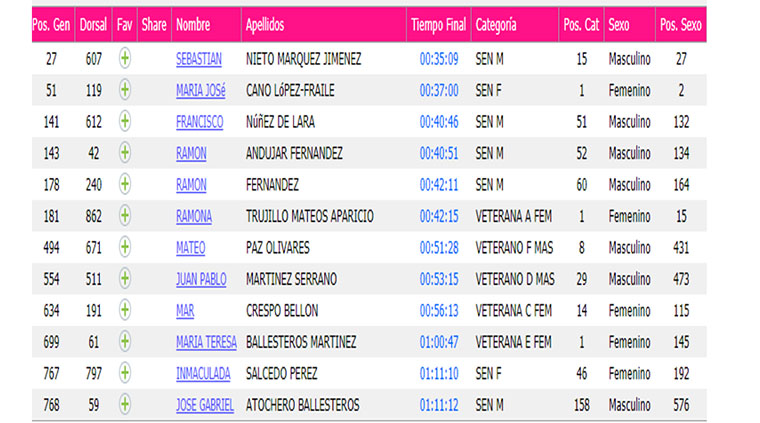The height and width of the screenshot is (423, 760).
Task: Mark Mar Crespo Bellon as favorite
Action: (125, 310)
